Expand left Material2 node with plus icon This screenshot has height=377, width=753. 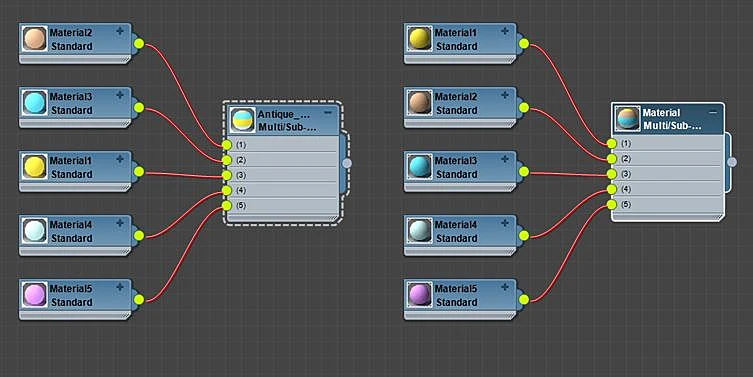120,31
